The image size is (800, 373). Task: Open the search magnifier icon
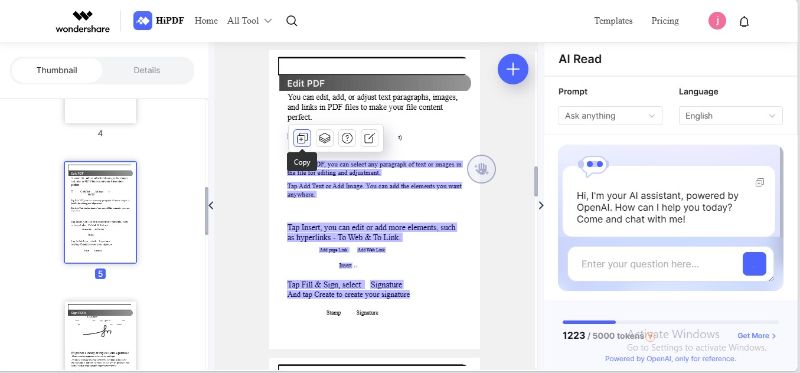coord(292,21)
